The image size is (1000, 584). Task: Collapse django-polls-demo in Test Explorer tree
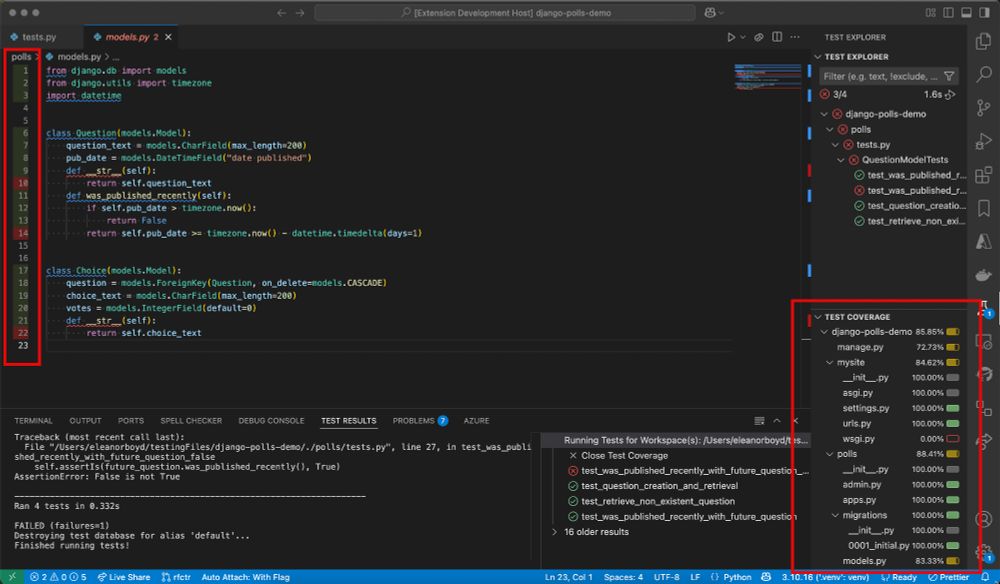[824, 114]
